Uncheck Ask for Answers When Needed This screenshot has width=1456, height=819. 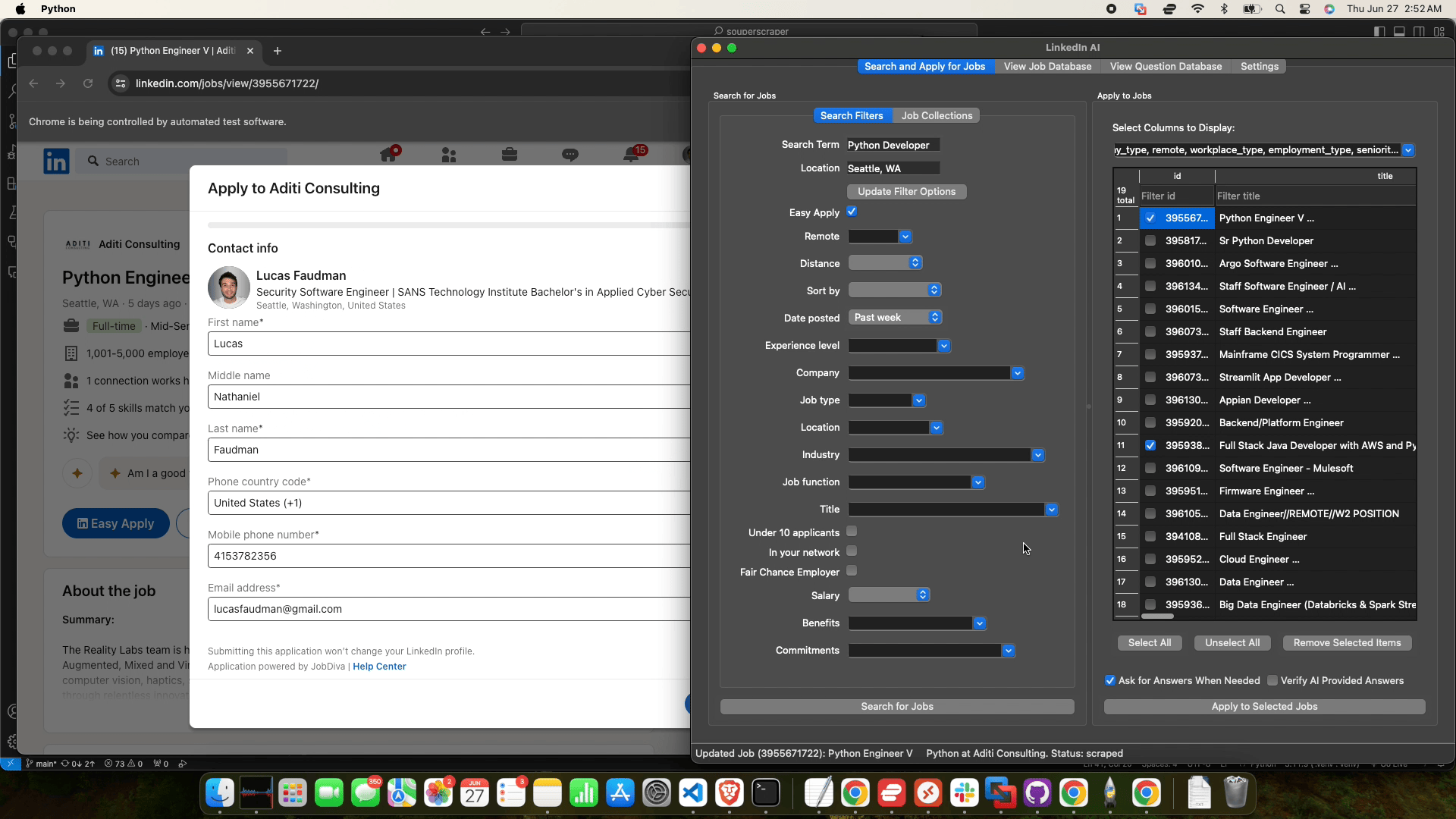point(1110,680)
